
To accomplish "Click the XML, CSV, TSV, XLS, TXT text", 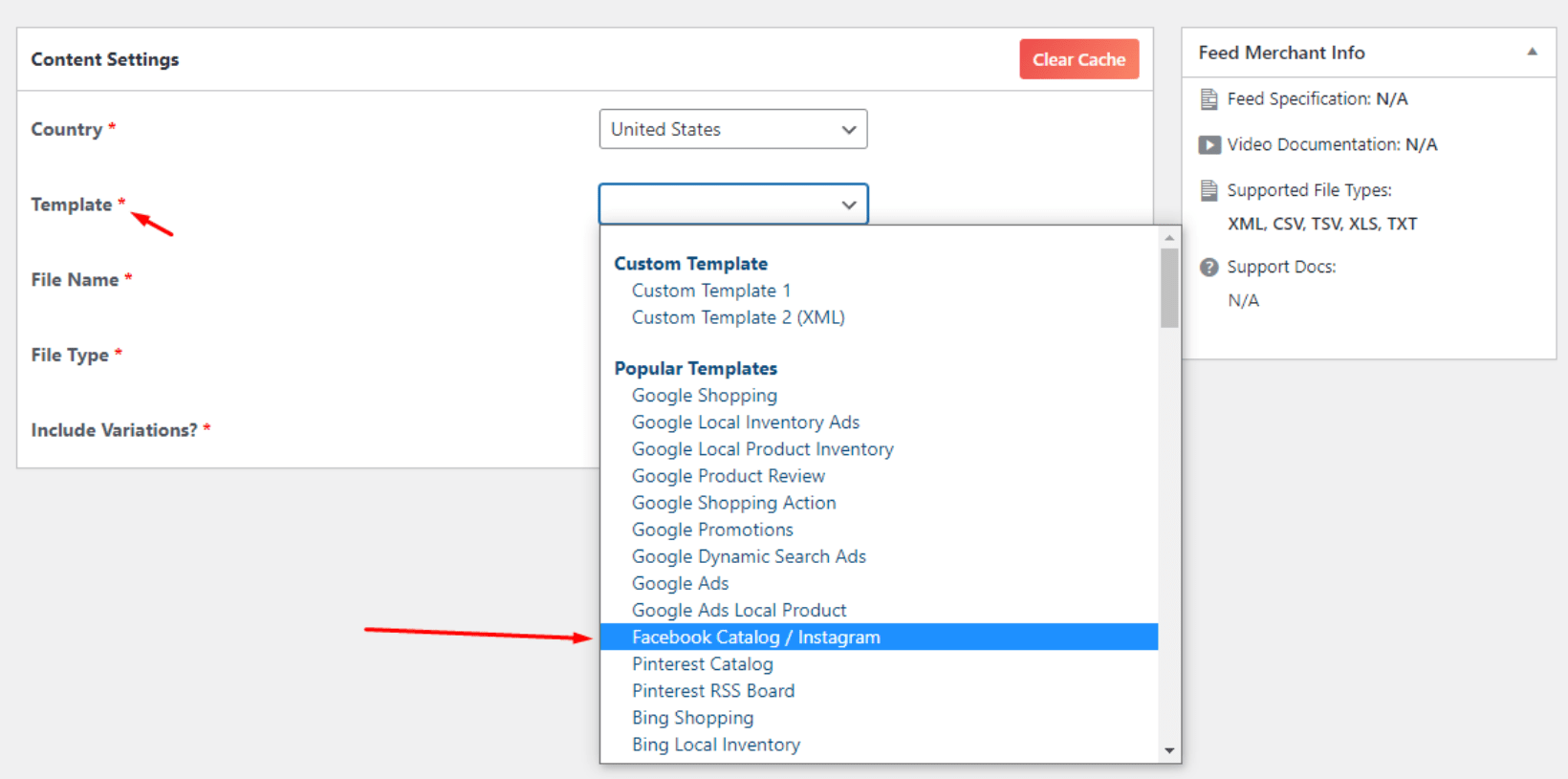I will [x=1322, y=224].
